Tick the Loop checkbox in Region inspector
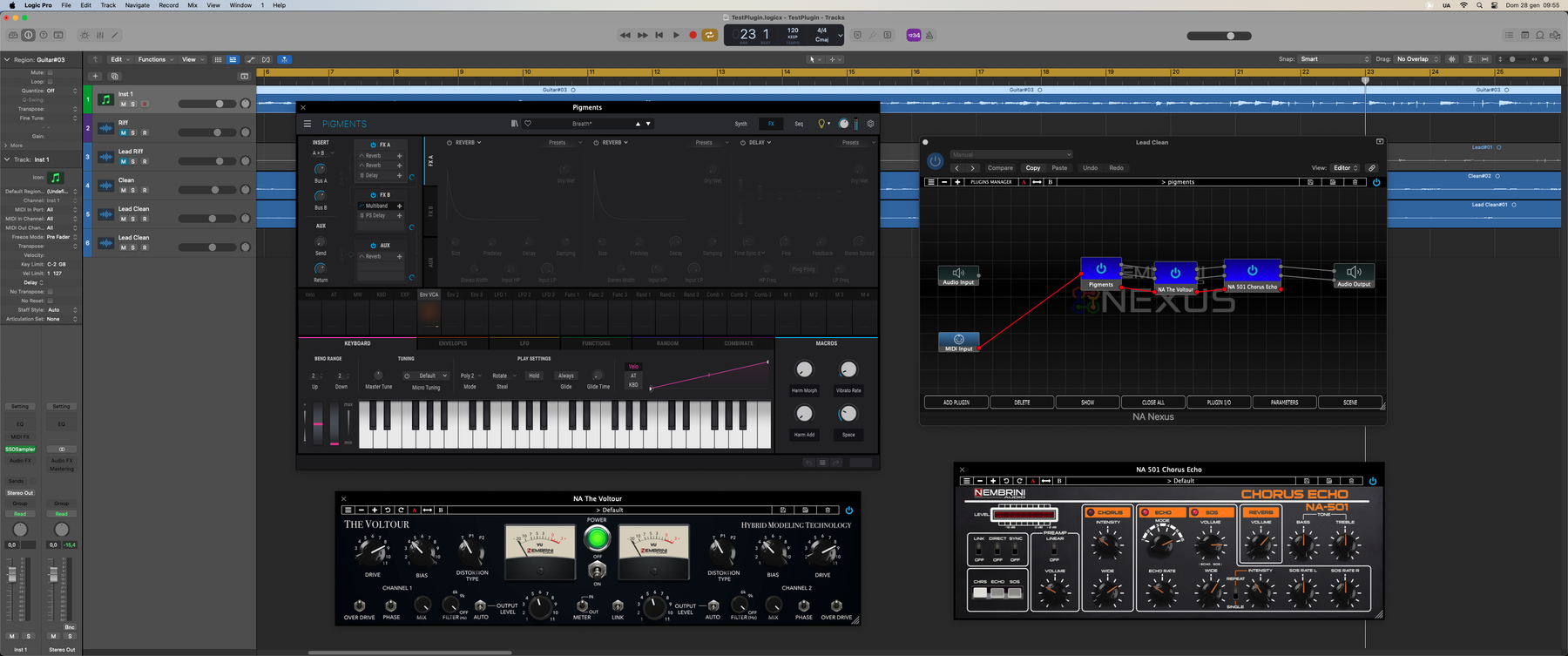 click(x=50, y=81)
